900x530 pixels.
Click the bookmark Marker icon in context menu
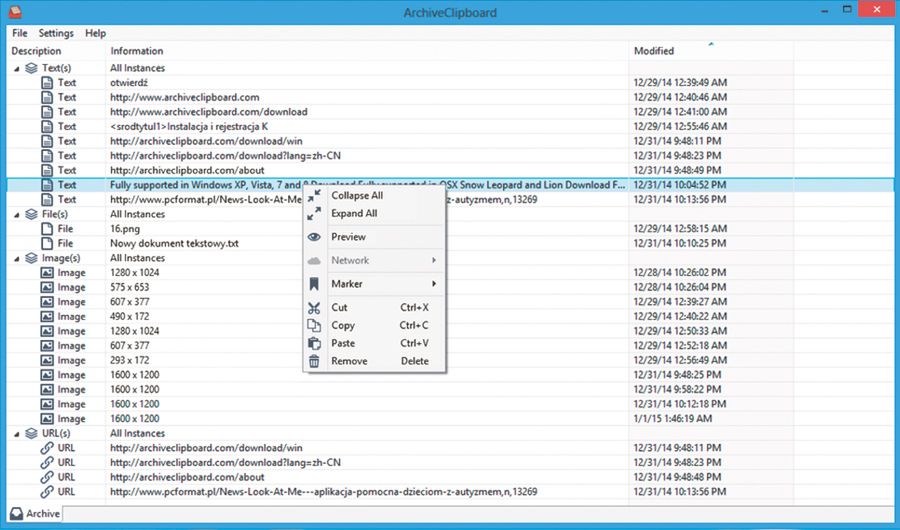pyautogui.click(x=314, y=284)
